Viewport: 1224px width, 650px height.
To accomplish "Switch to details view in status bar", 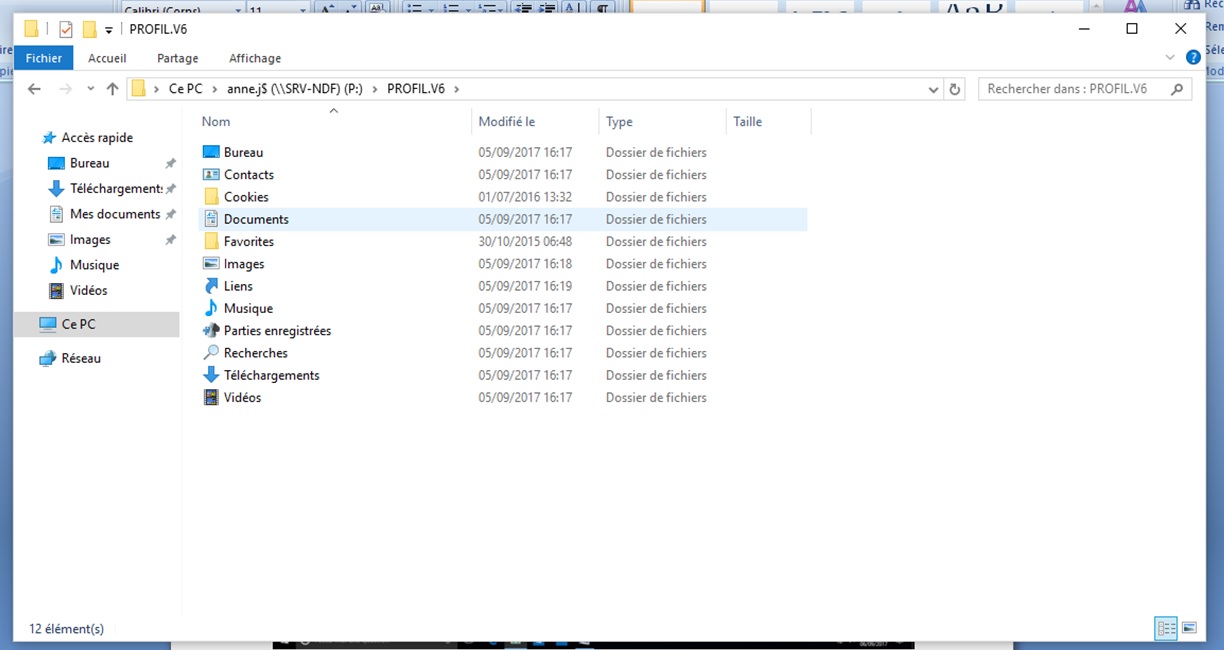I will [x=1166, y=628].
